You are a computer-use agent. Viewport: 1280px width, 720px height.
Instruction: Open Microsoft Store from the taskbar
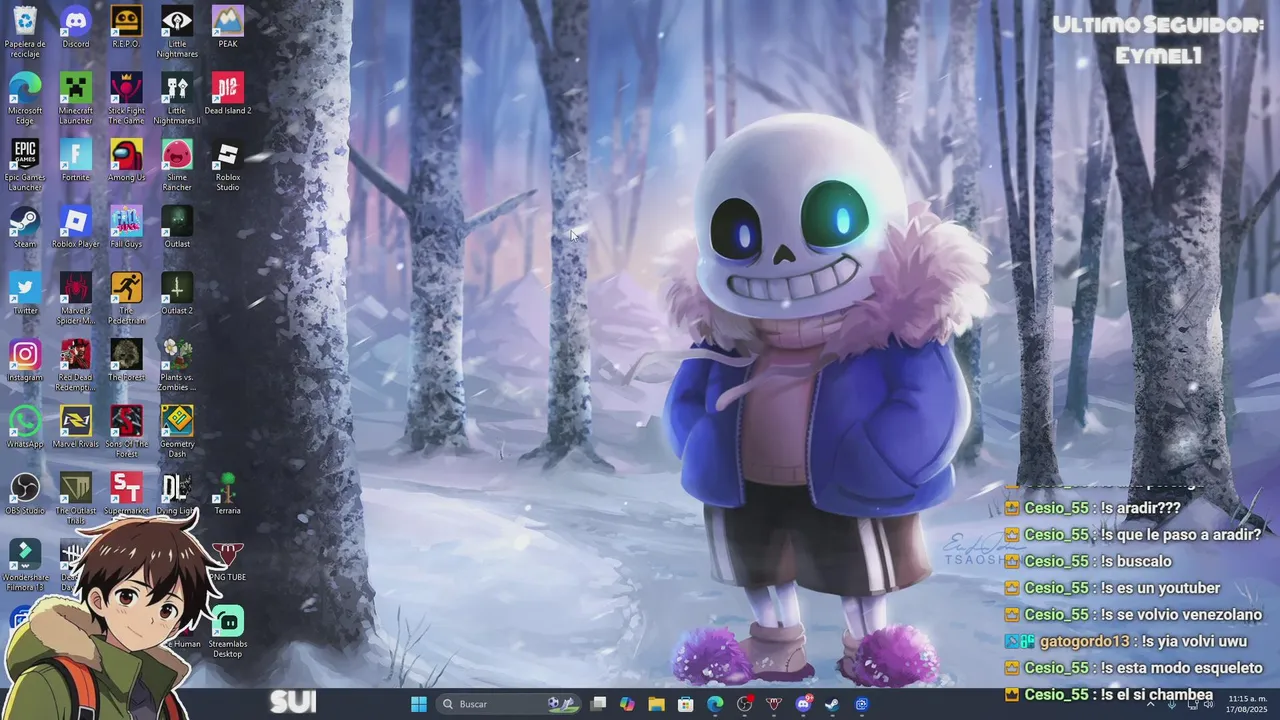click(x=685, y=704)
